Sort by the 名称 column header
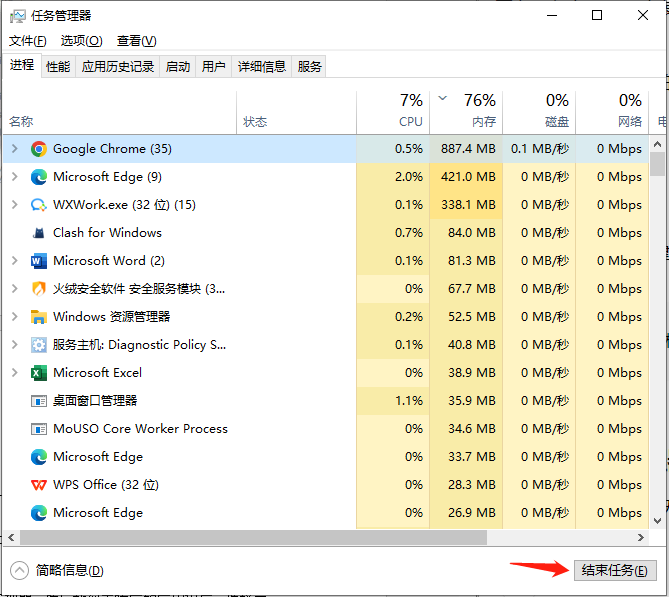The width and height of the screenshot is (669, 597). (x=119, y=113)
